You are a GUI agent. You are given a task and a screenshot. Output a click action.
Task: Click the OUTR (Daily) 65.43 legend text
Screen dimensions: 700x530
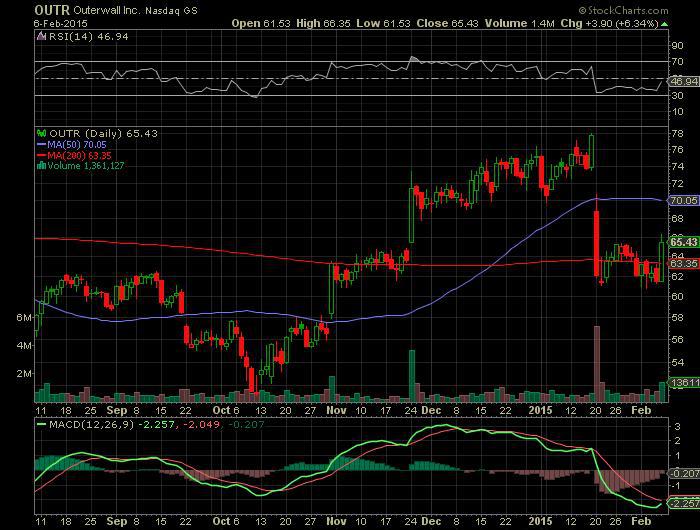coord(103,134)
